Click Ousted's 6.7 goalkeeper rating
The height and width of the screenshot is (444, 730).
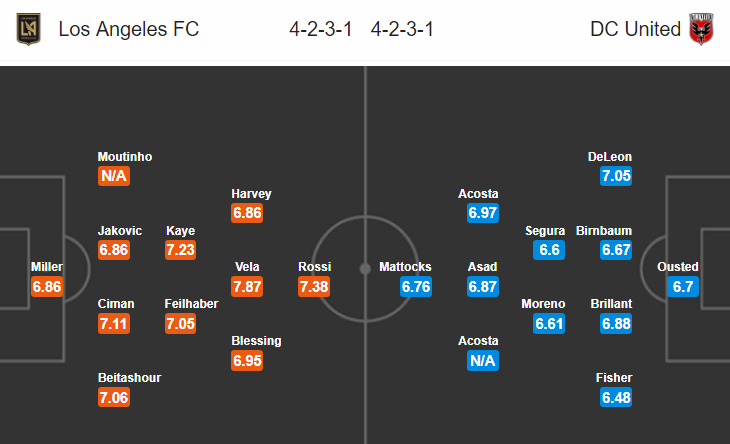pos(683,287)
